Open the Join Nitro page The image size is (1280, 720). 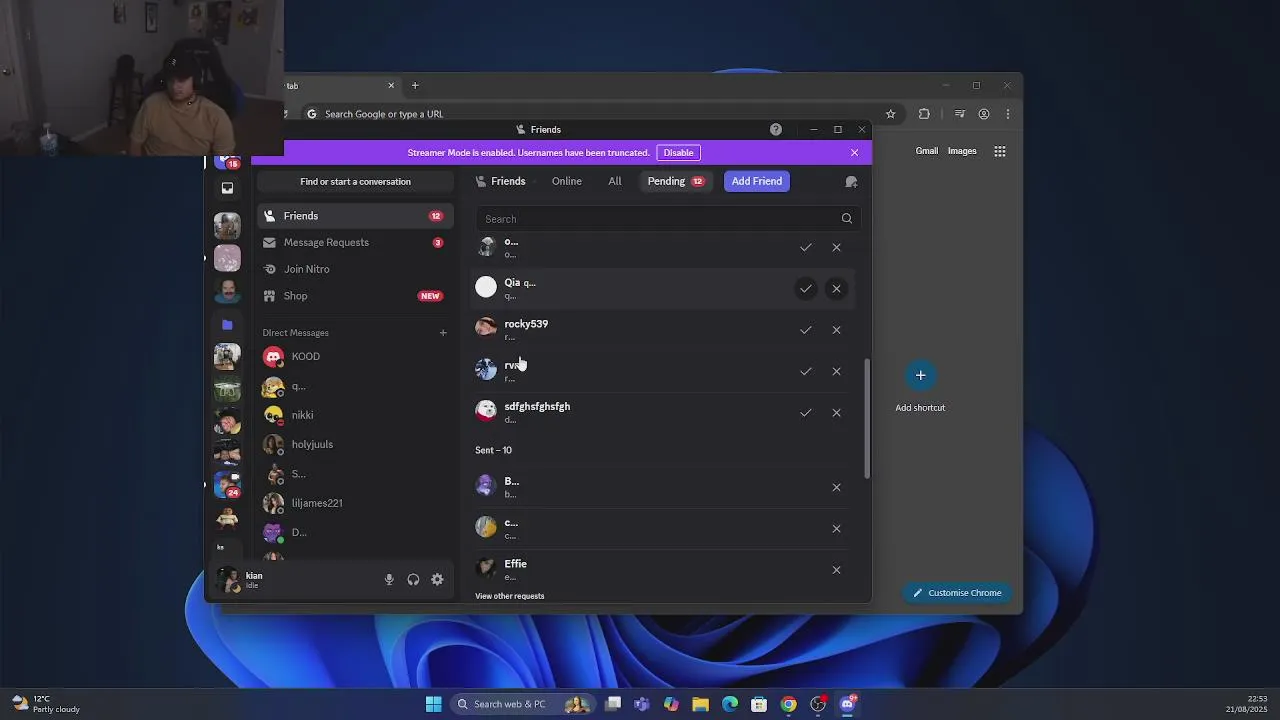click(x=355, y=269)
